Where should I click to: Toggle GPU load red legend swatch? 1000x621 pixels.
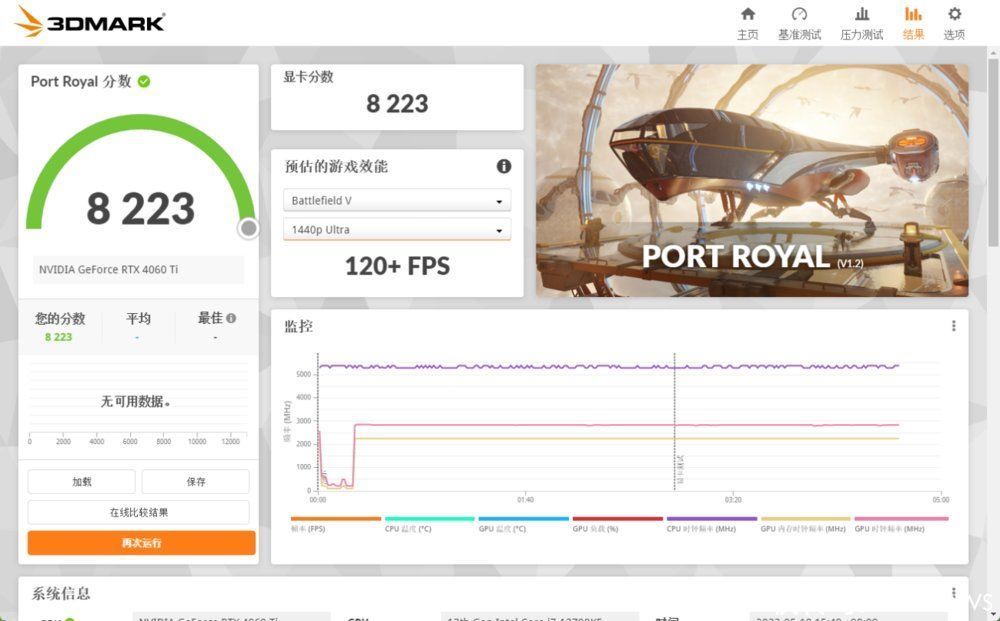coord(617,519)
